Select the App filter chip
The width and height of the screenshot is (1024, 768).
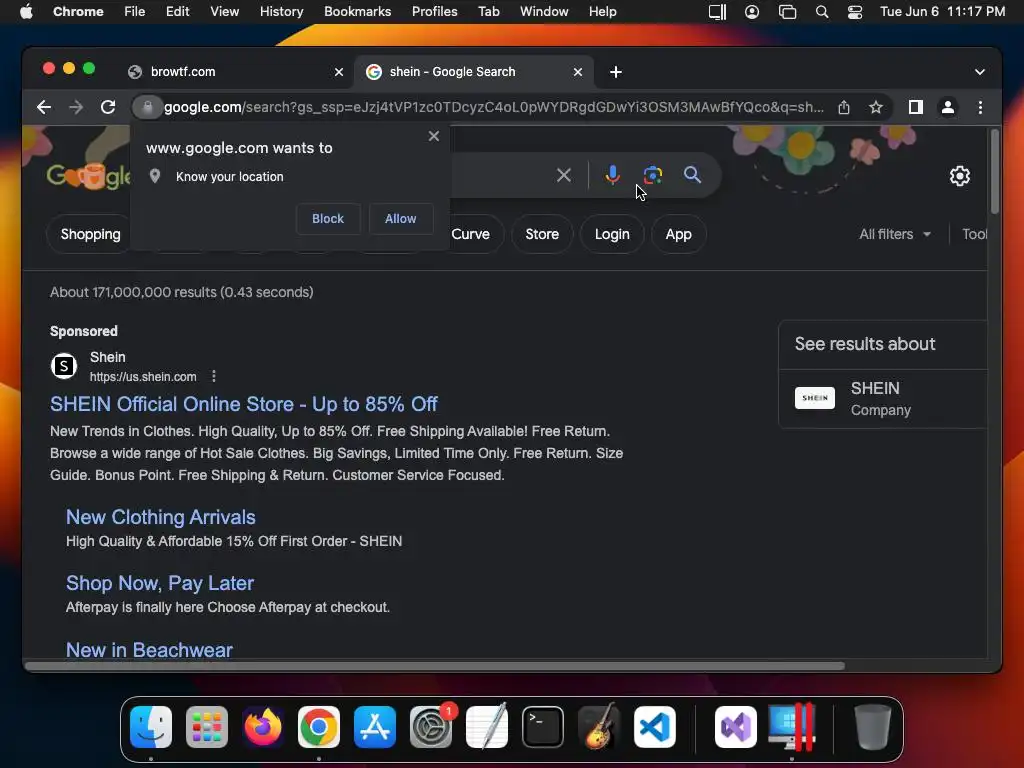[679, 234]
